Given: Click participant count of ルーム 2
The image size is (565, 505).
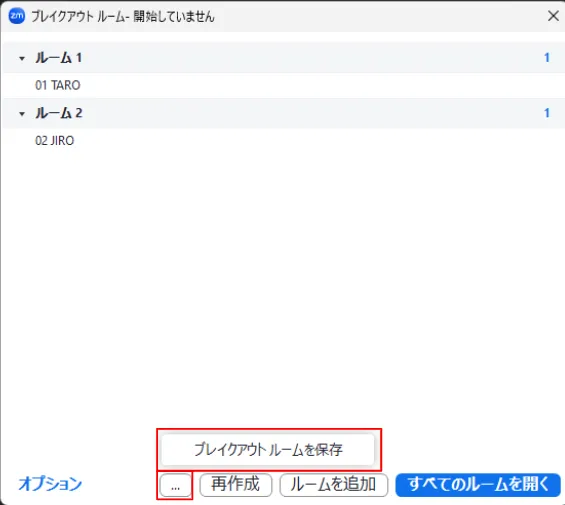Looking at the screenshot, I should pyautogui.click(x=547, y=113).
